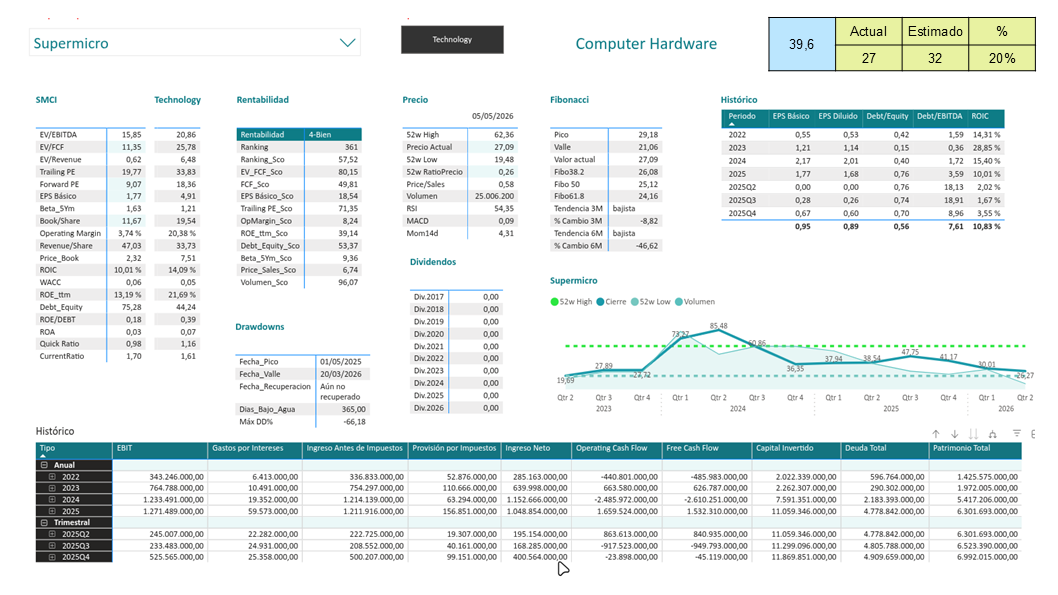The image size is (1058, 595).
Task: Select the blue 39,6 score cell
Action: [x=802, y=45]
